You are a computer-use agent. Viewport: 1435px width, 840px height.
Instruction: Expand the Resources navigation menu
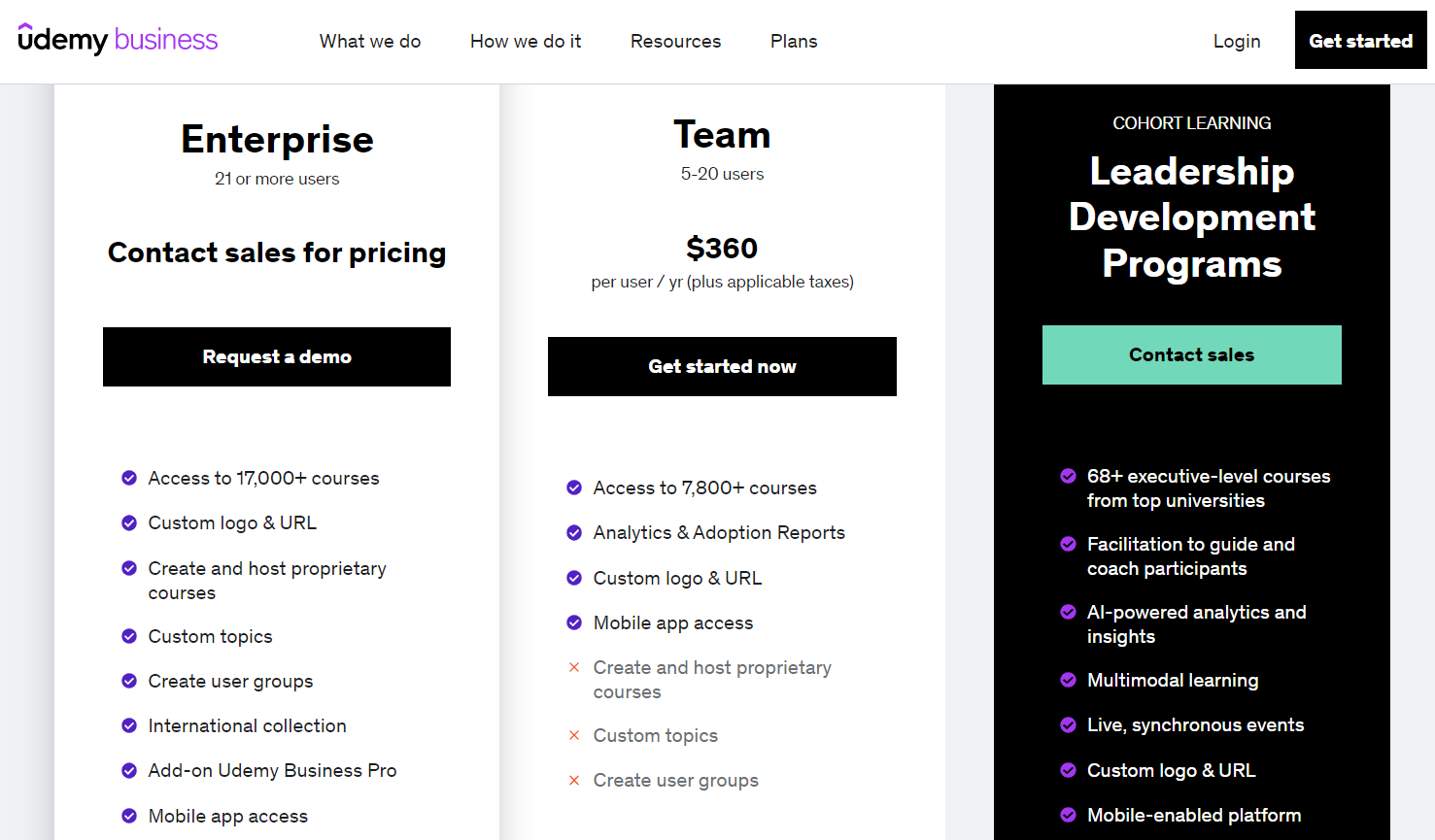[x=675, y=41]
